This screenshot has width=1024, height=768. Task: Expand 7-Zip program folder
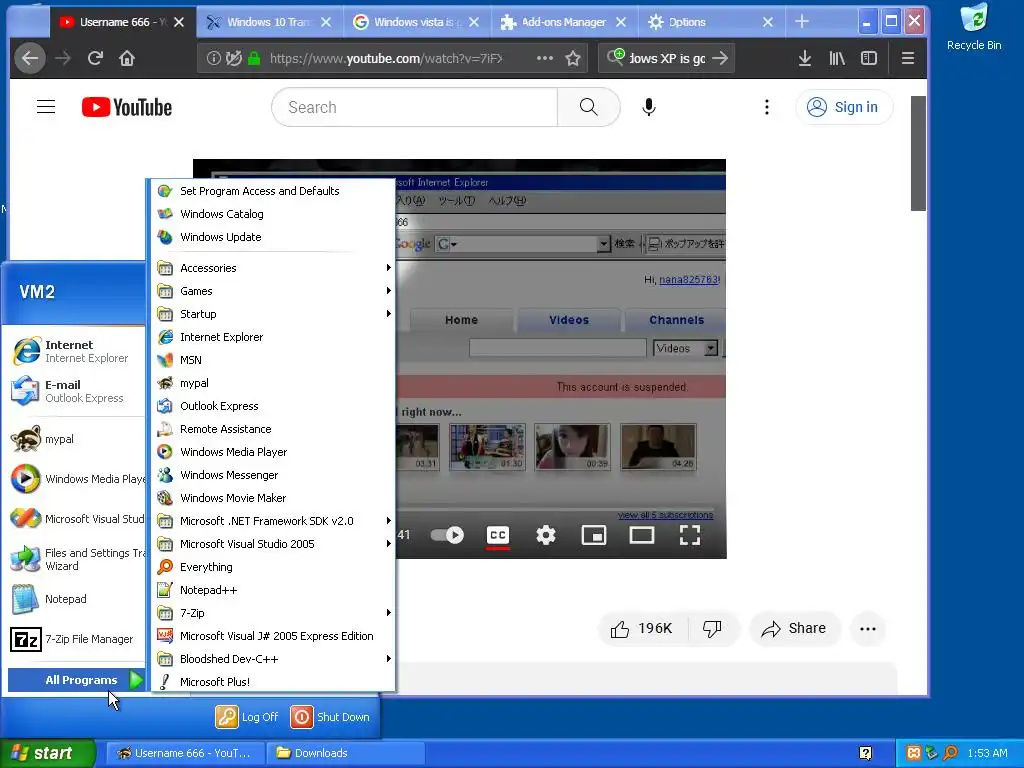pos(274,613)
